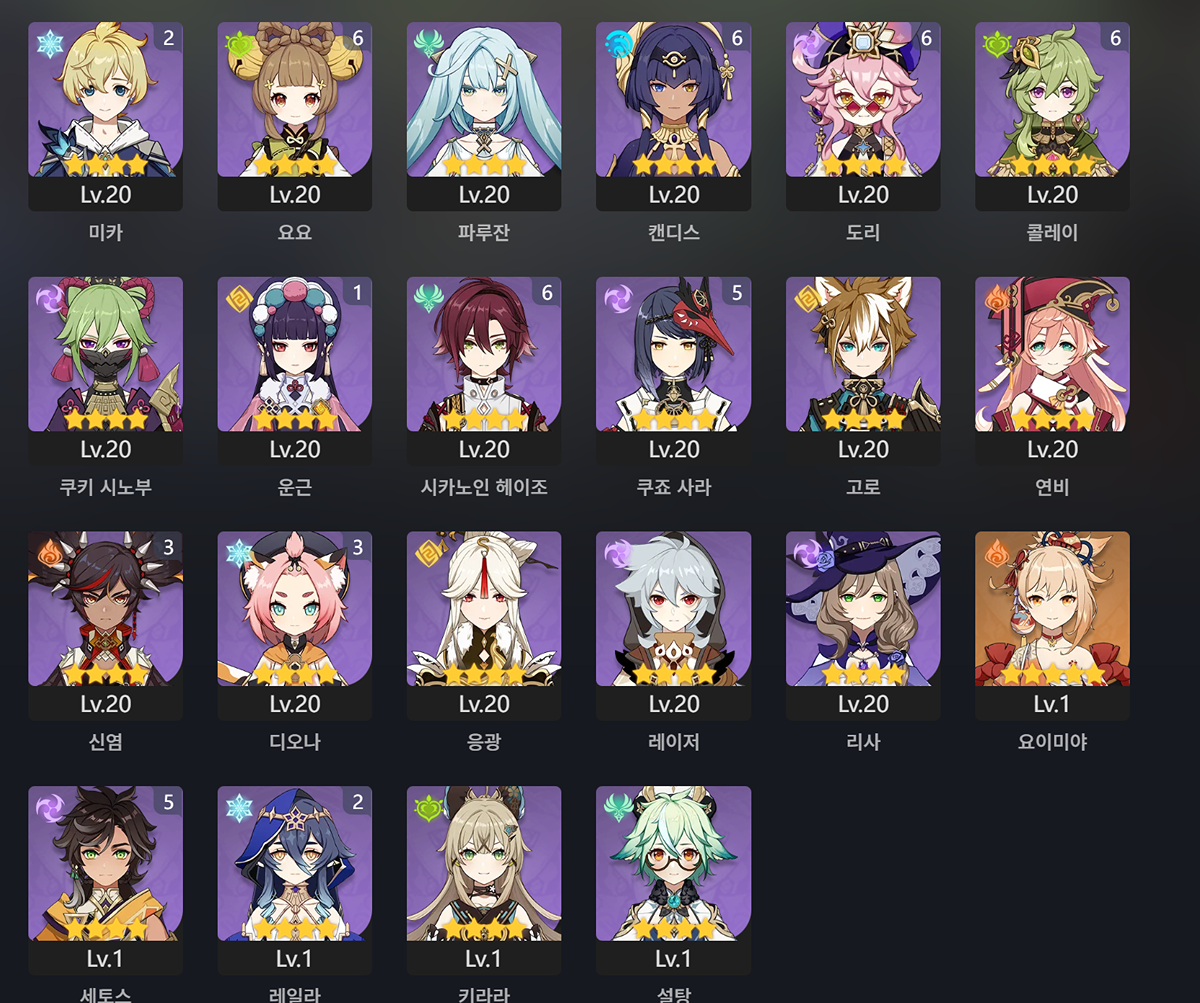Click the 레이저 name label
Image resolution: width=1200 pixels, height=1003 pixels.
(x=674, y=742)
